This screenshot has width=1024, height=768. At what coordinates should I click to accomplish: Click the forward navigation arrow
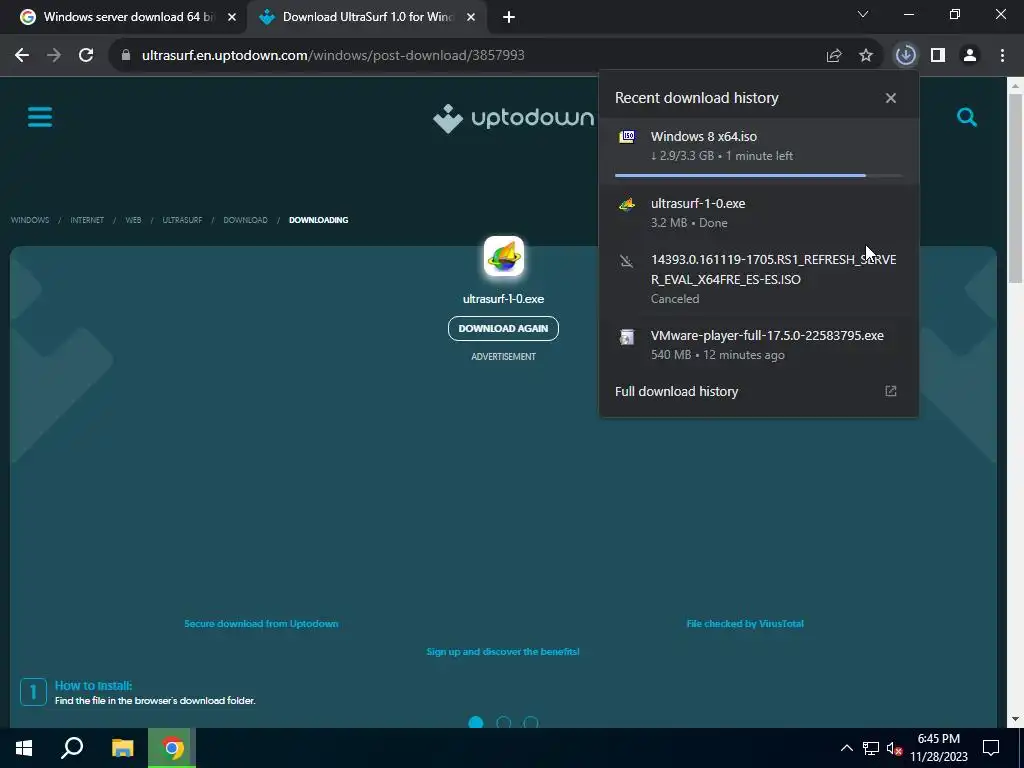coord(54,56)
